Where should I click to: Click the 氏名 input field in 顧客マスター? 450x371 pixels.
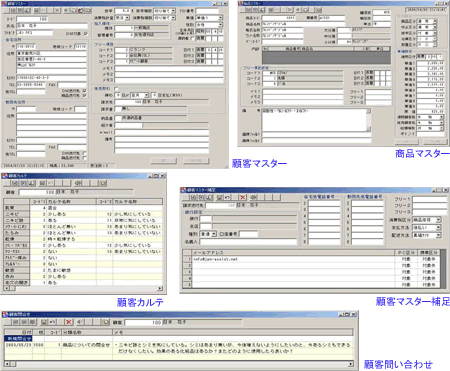52,26
